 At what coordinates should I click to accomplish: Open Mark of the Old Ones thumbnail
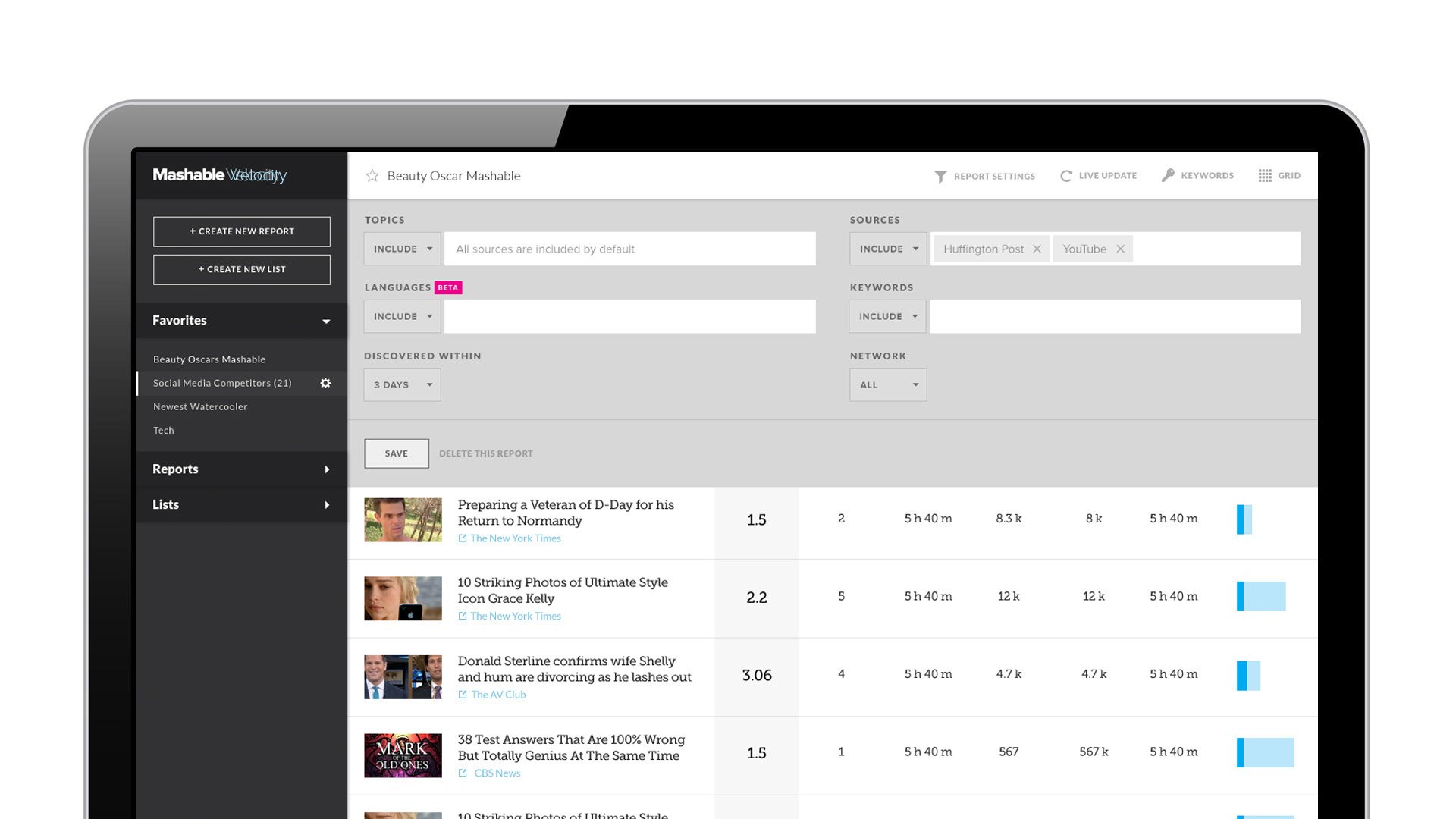click(403, 755)
